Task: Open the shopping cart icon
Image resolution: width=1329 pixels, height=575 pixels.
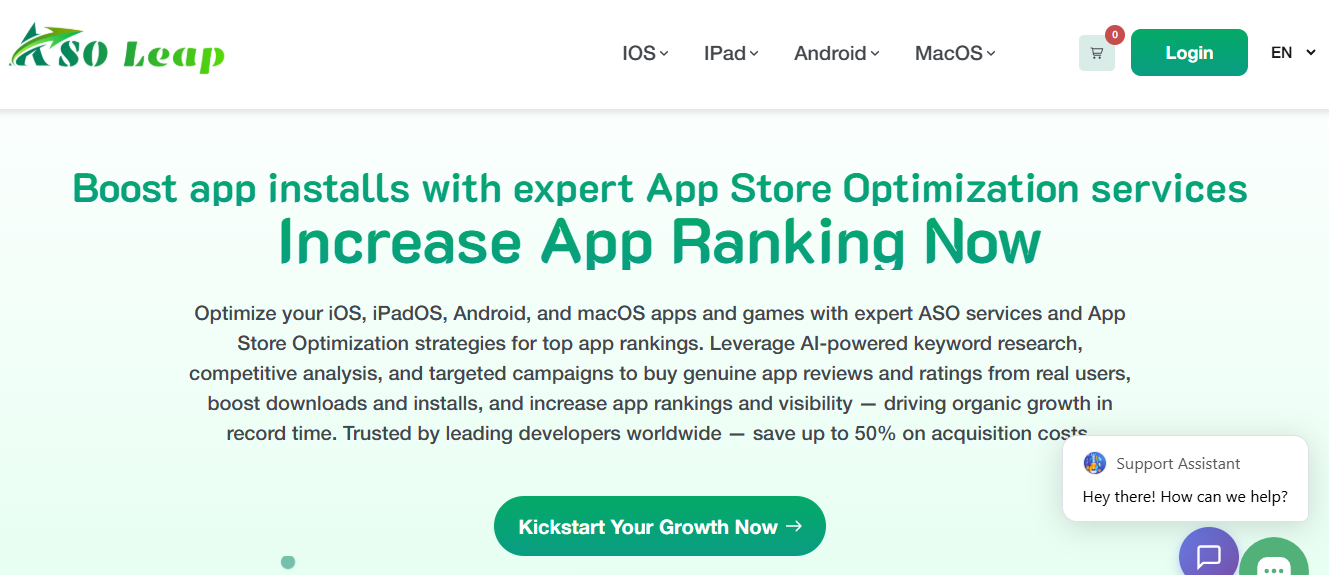Action: 1097,53
